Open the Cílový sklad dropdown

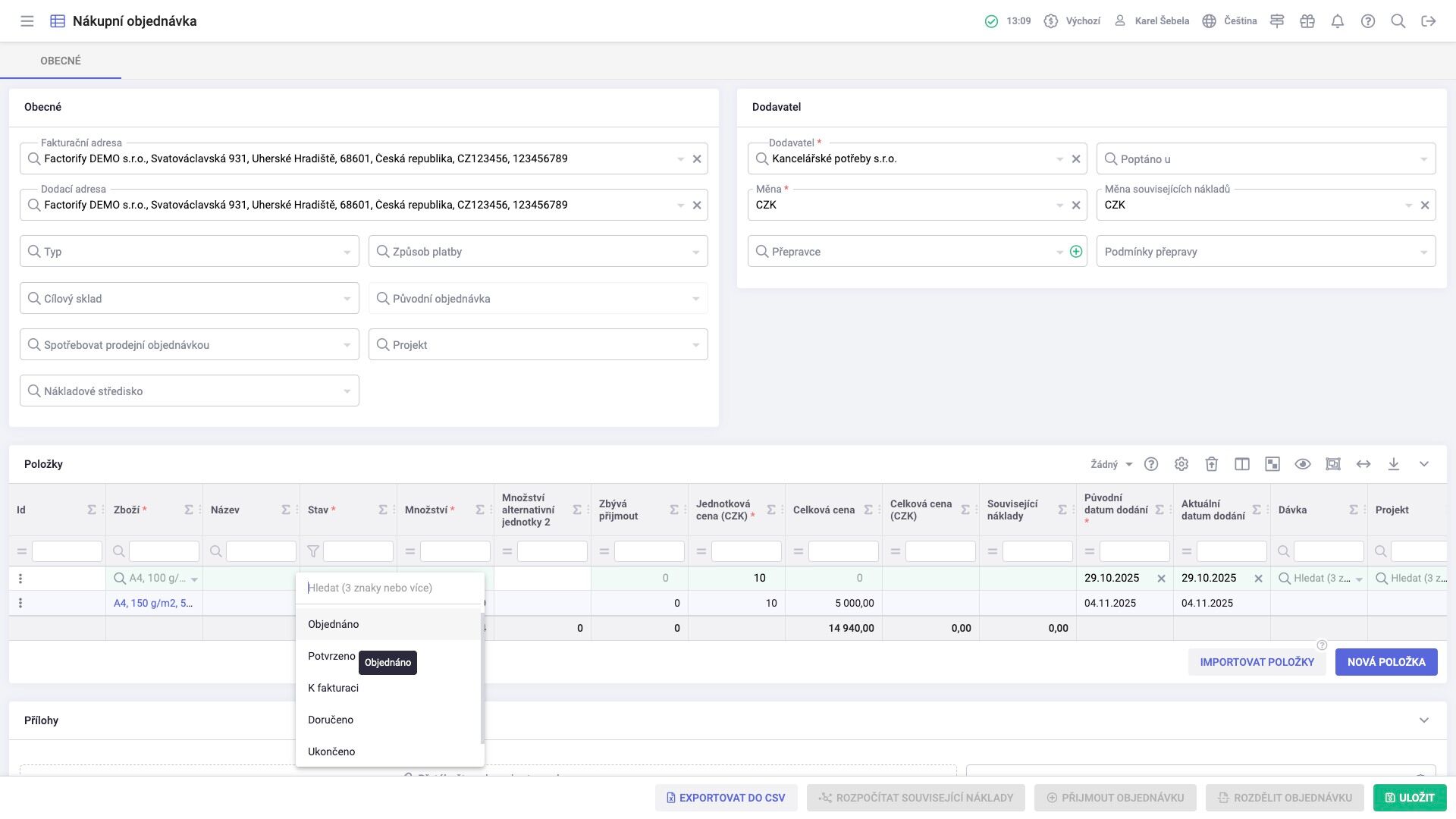(189, 299)
